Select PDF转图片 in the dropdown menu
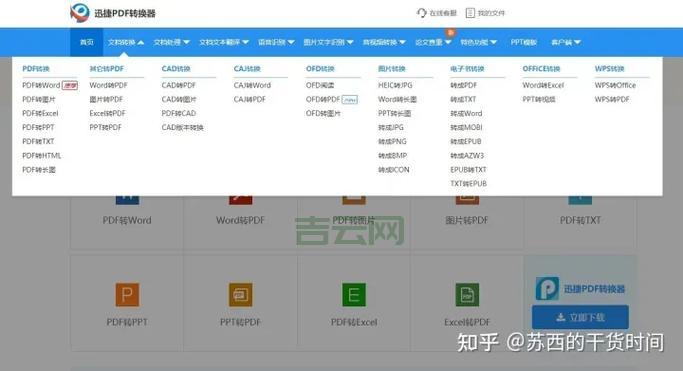The image size is (683, 371). 39,99
